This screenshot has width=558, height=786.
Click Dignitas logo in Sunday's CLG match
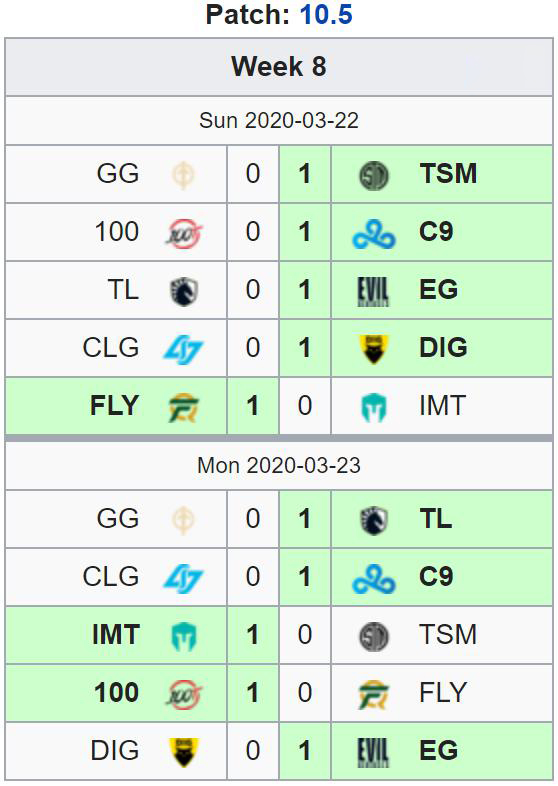[x=374, y=349]
